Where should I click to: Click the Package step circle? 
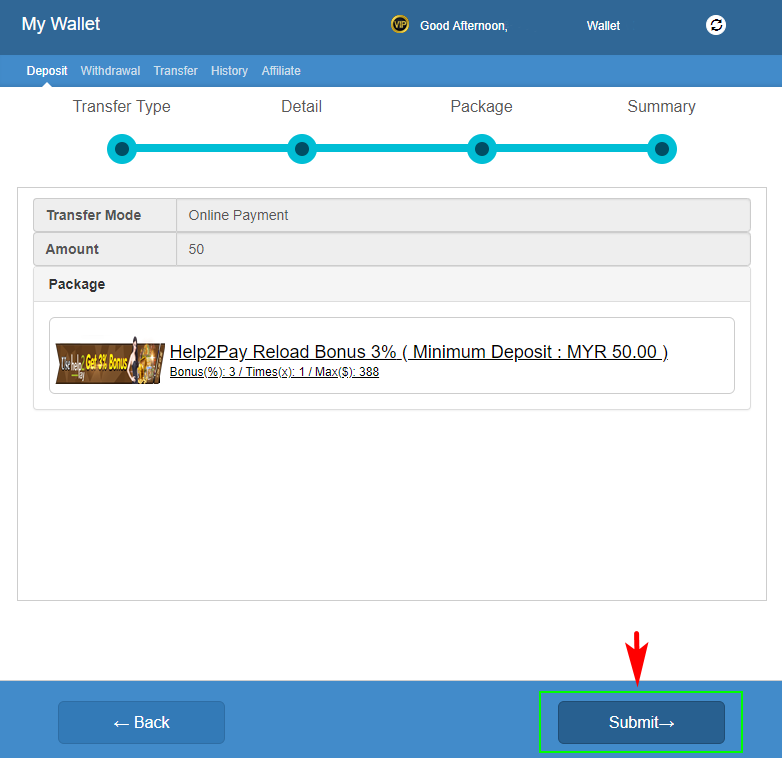pyautogui.click(x=482, y=149)
